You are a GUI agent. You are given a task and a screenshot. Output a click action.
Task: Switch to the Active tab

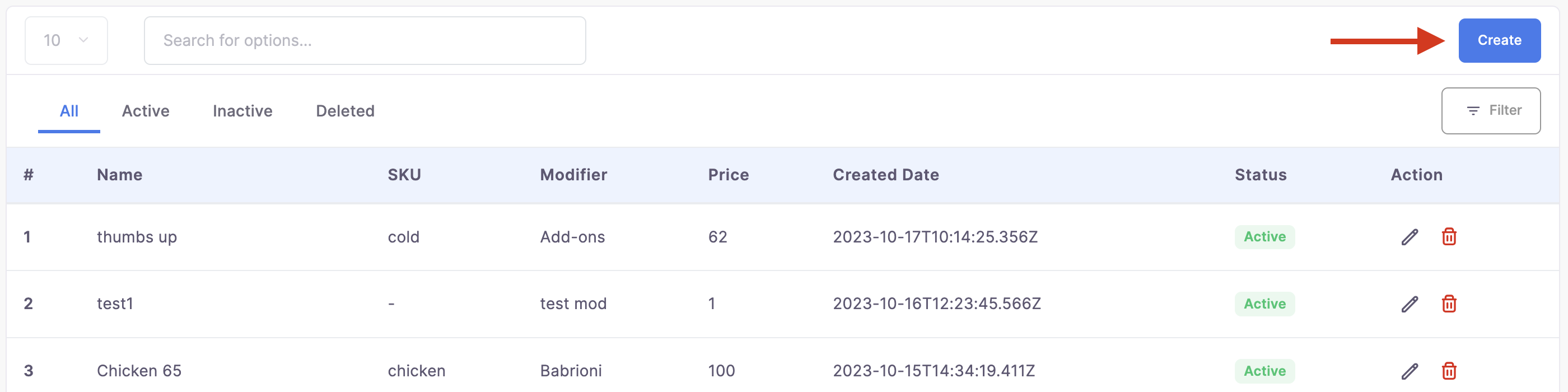coord(146,111)
